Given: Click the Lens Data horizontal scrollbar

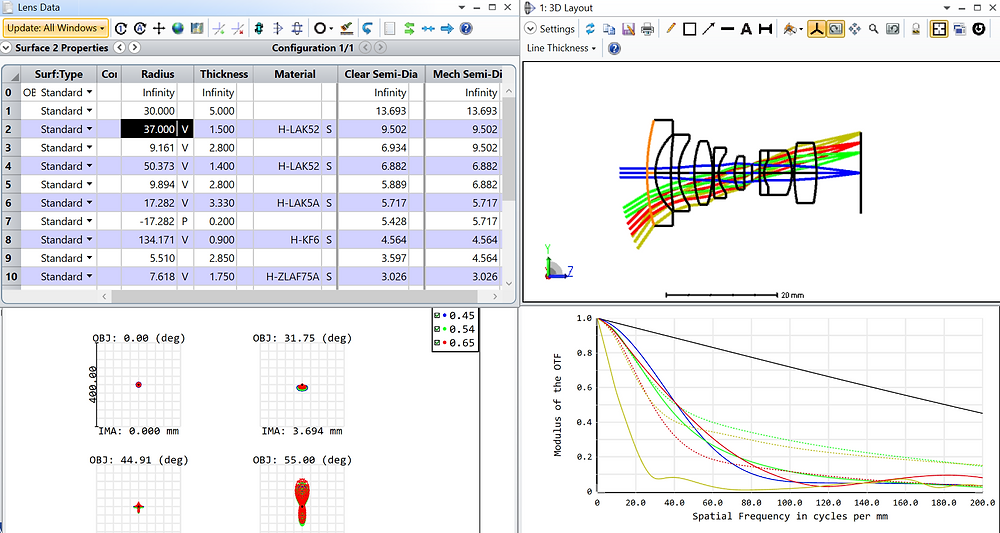Looking at the screenshot, I should 293,296.
